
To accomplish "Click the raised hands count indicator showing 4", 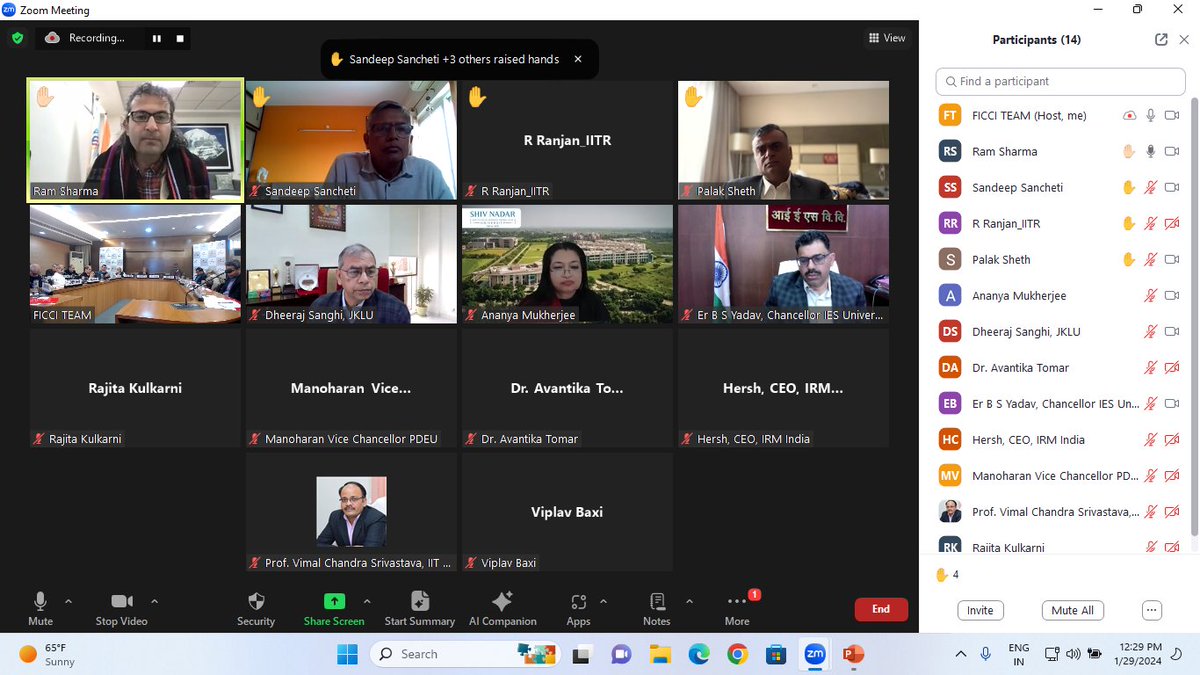I will 947,575.
